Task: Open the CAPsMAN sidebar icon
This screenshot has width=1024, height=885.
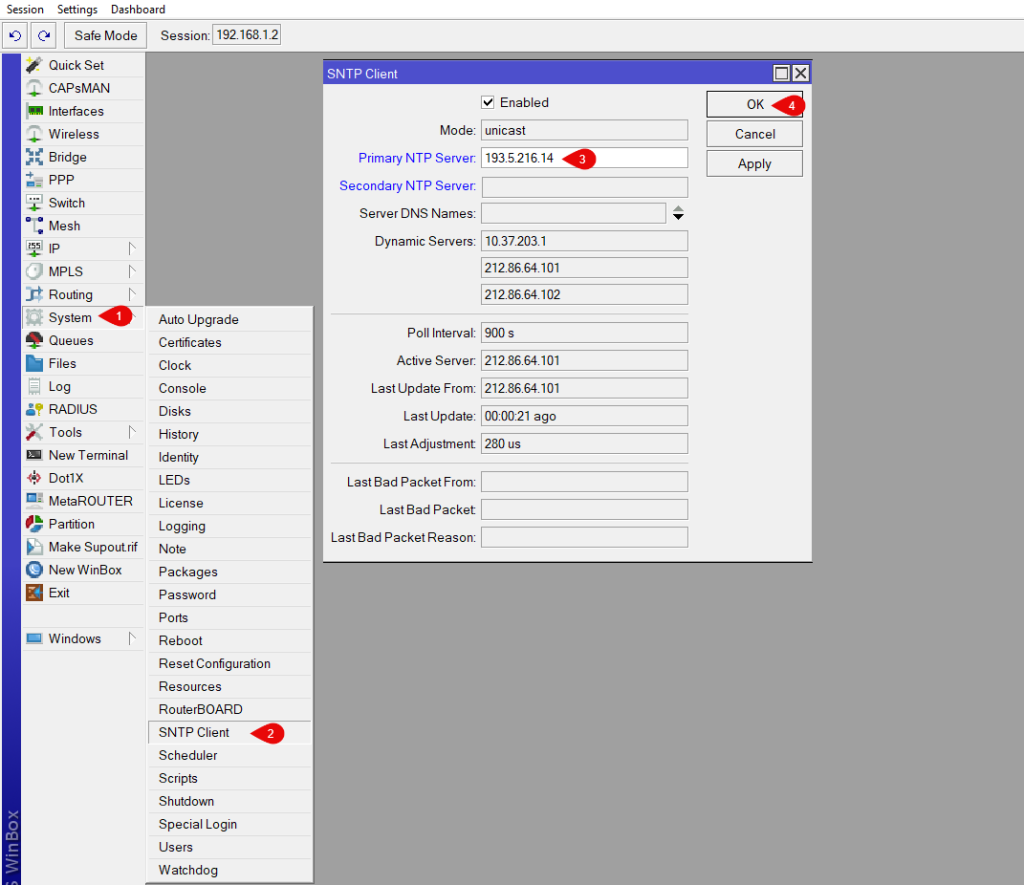Action: tap(34, 88)
